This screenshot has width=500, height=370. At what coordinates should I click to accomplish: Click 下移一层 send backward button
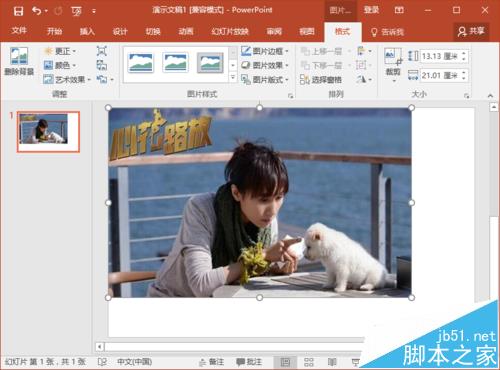point(322,65)
